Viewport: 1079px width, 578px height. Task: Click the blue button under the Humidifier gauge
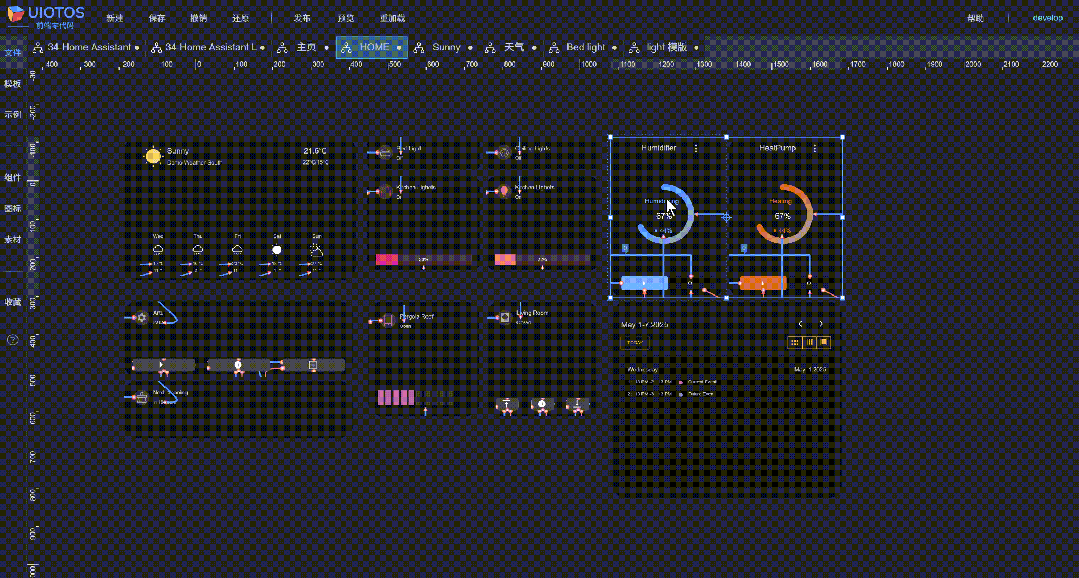644,283
